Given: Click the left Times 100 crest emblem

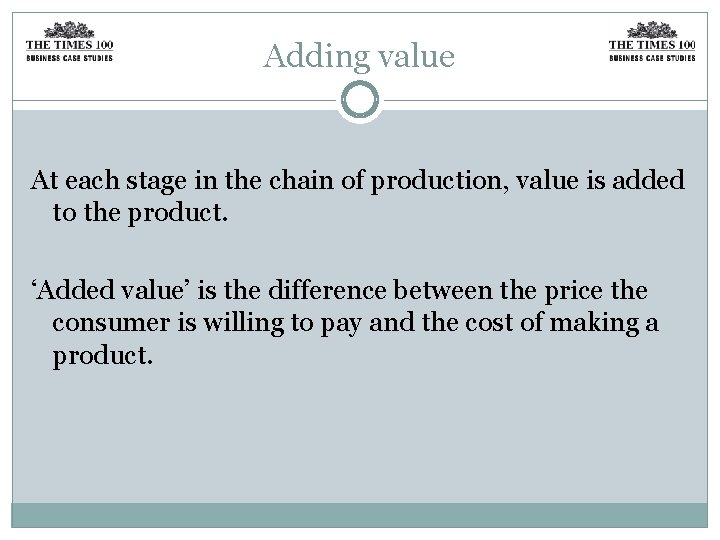Looking at the screenshot, I should [x=69, y=30].
